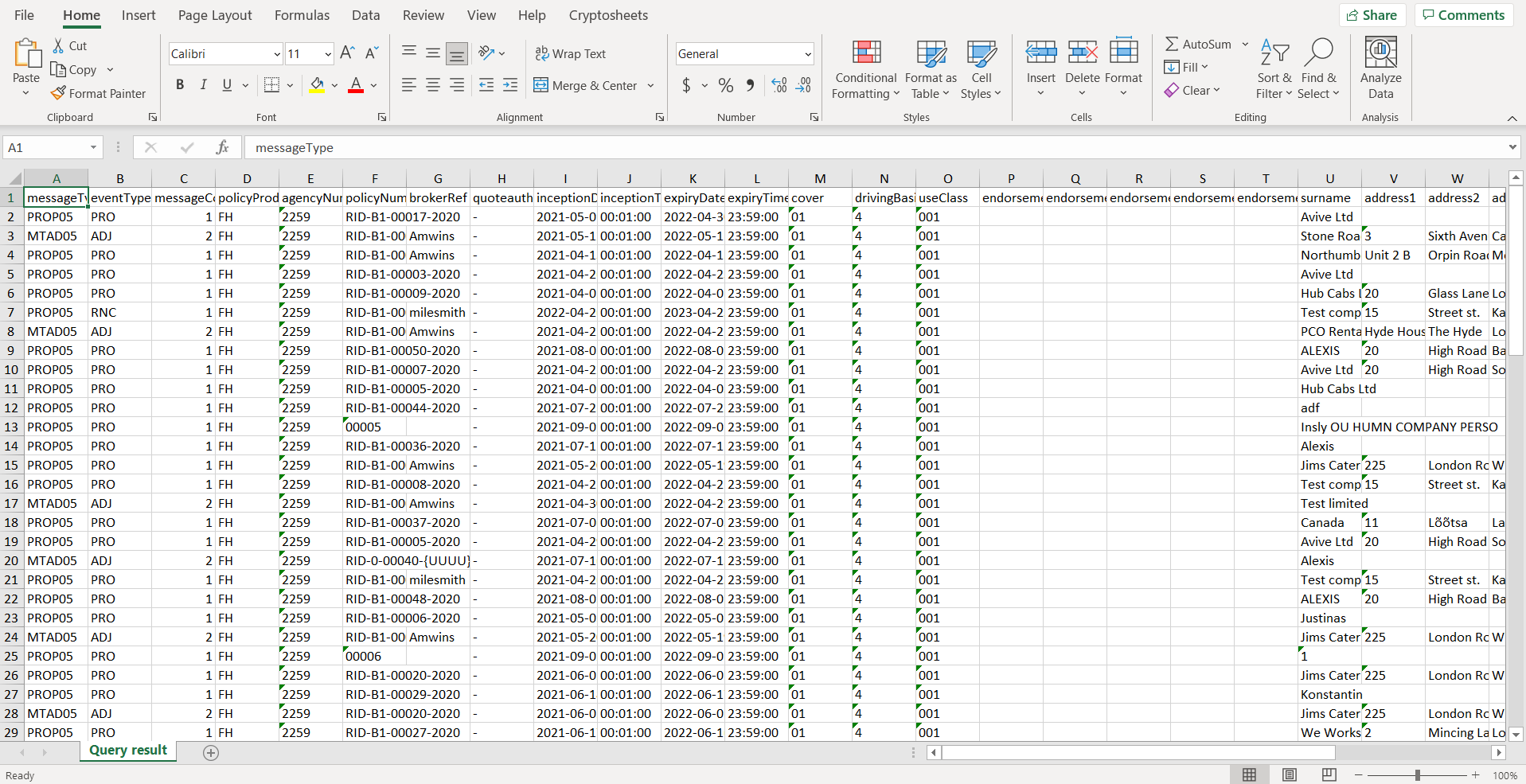Click the Increase Font Size icon
Screen dimensions: 1526x784
click(x=347, y=53)
